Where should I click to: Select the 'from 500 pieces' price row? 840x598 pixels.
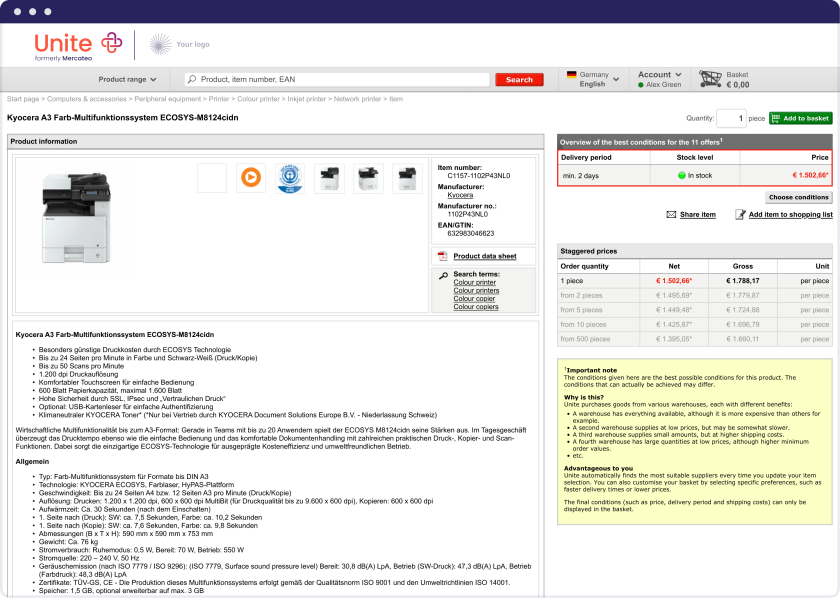click(695, 339)
